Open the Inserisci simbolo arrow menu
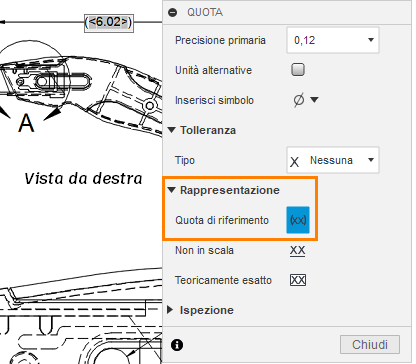This screenshot has width=416, height=364. click(x=314, y=100)
